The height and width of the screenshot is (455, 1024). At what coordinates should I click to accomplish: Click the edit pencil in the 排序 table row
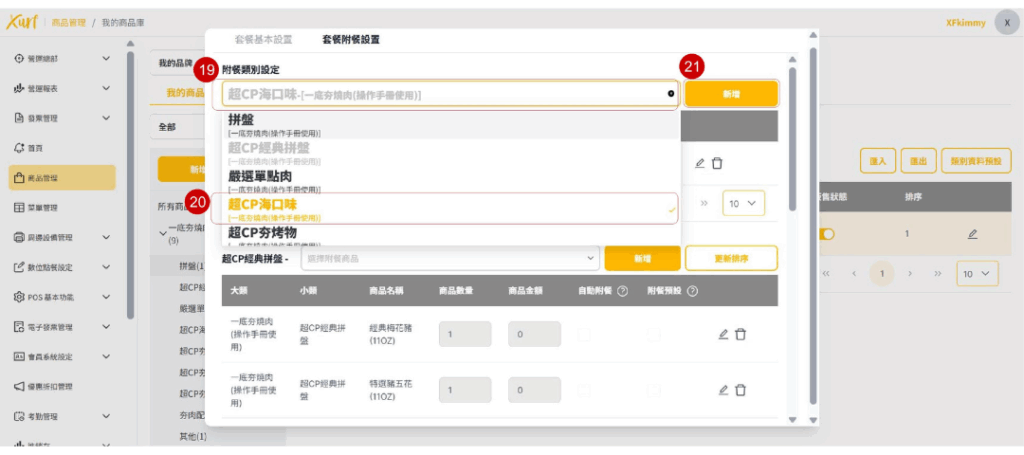pyautogui.click(x=972, y=234)
